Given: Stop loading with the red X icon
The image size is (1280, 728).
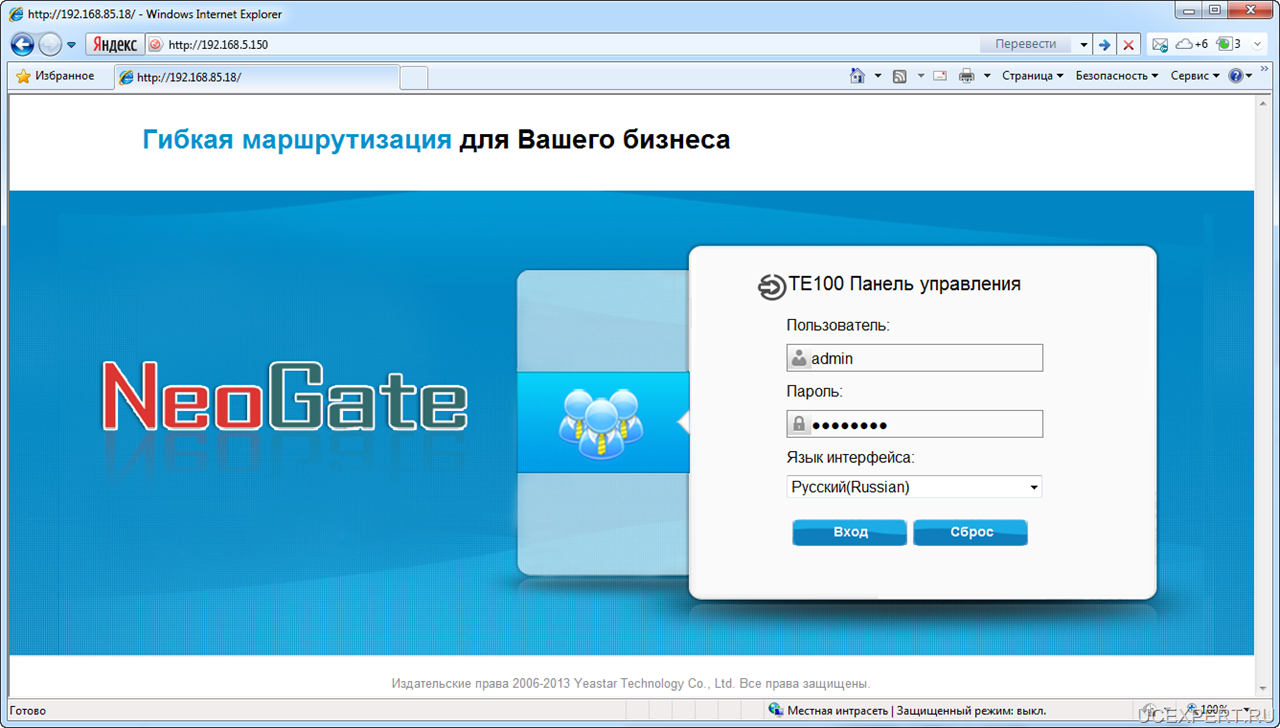Looking at the screenshot, I should tap(1128, 45).
